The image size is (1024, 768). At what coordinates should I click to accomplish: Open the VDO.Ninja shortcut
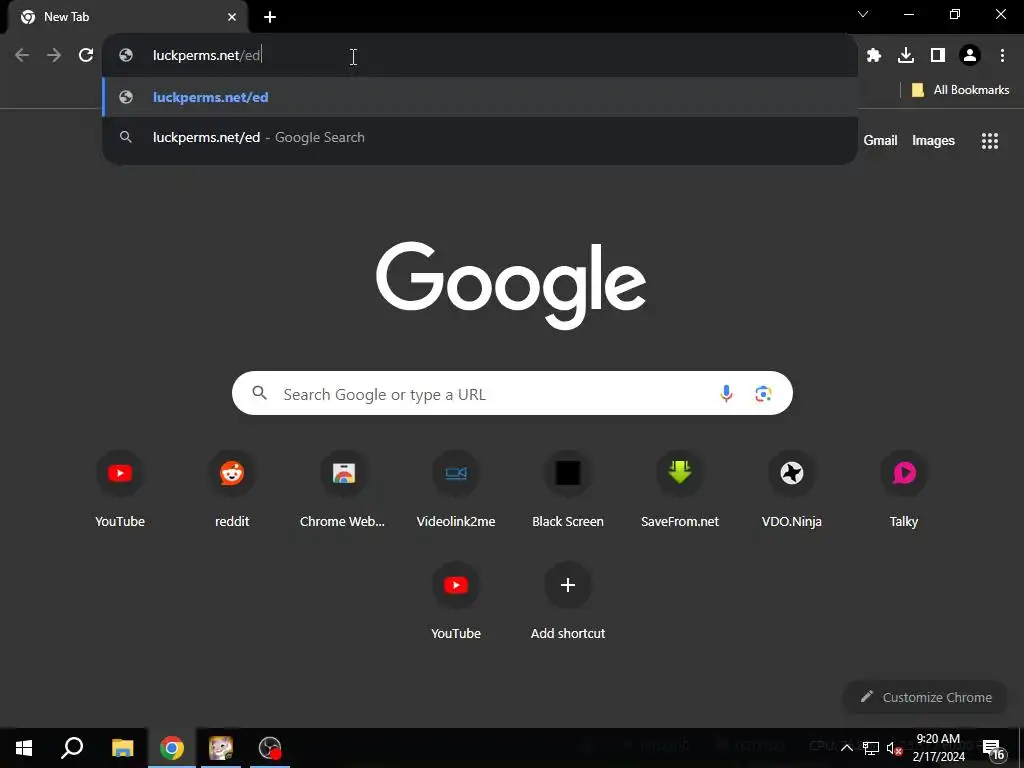792,487
